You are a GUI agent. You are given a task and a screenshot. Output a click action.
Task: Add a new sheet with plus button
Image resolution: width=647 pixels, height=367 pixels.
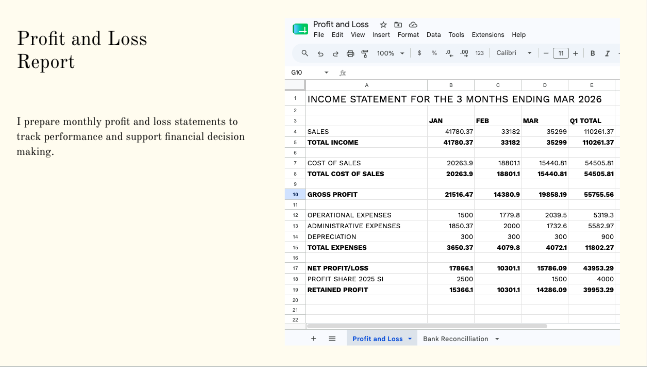pos(314,339)
